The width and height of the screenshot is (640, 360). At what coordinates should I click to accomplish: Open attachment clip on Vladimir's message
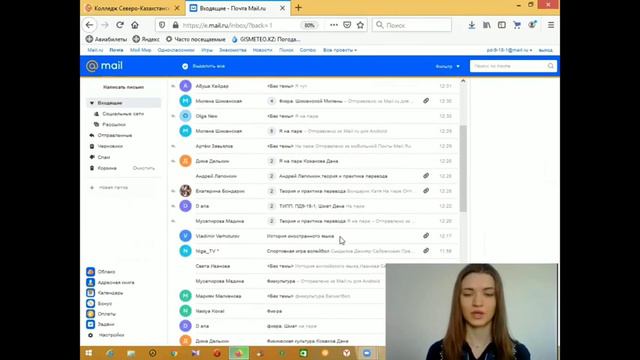(x=426, y=236)
